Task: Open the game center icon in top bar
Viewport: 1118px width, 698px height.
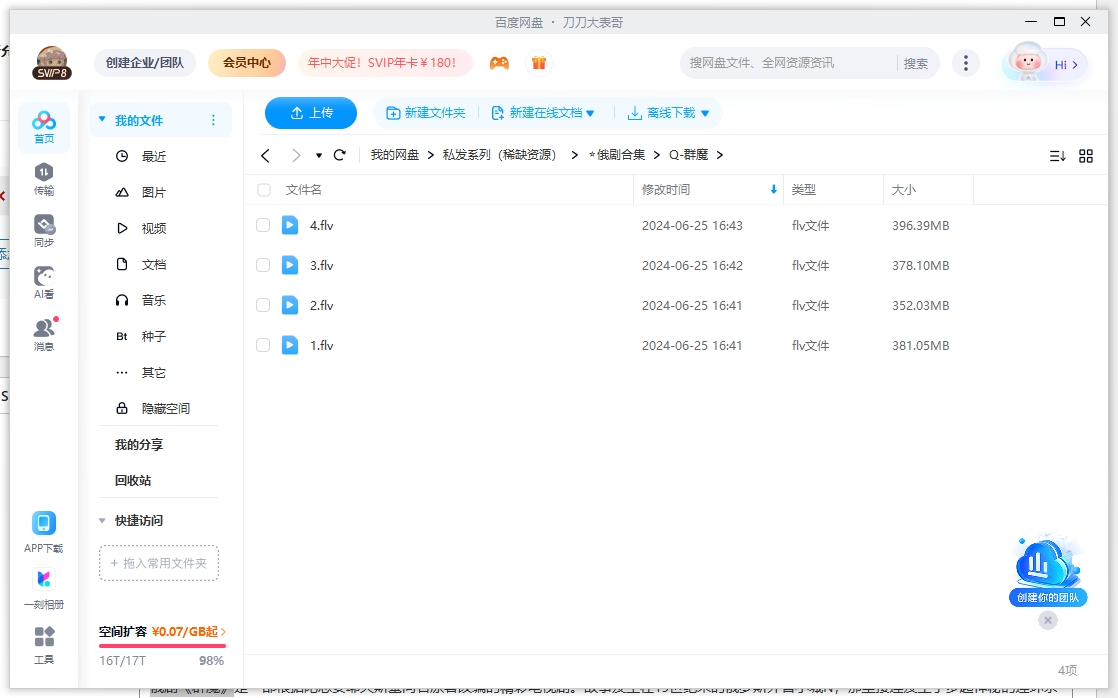Action: tap(499, 62)
